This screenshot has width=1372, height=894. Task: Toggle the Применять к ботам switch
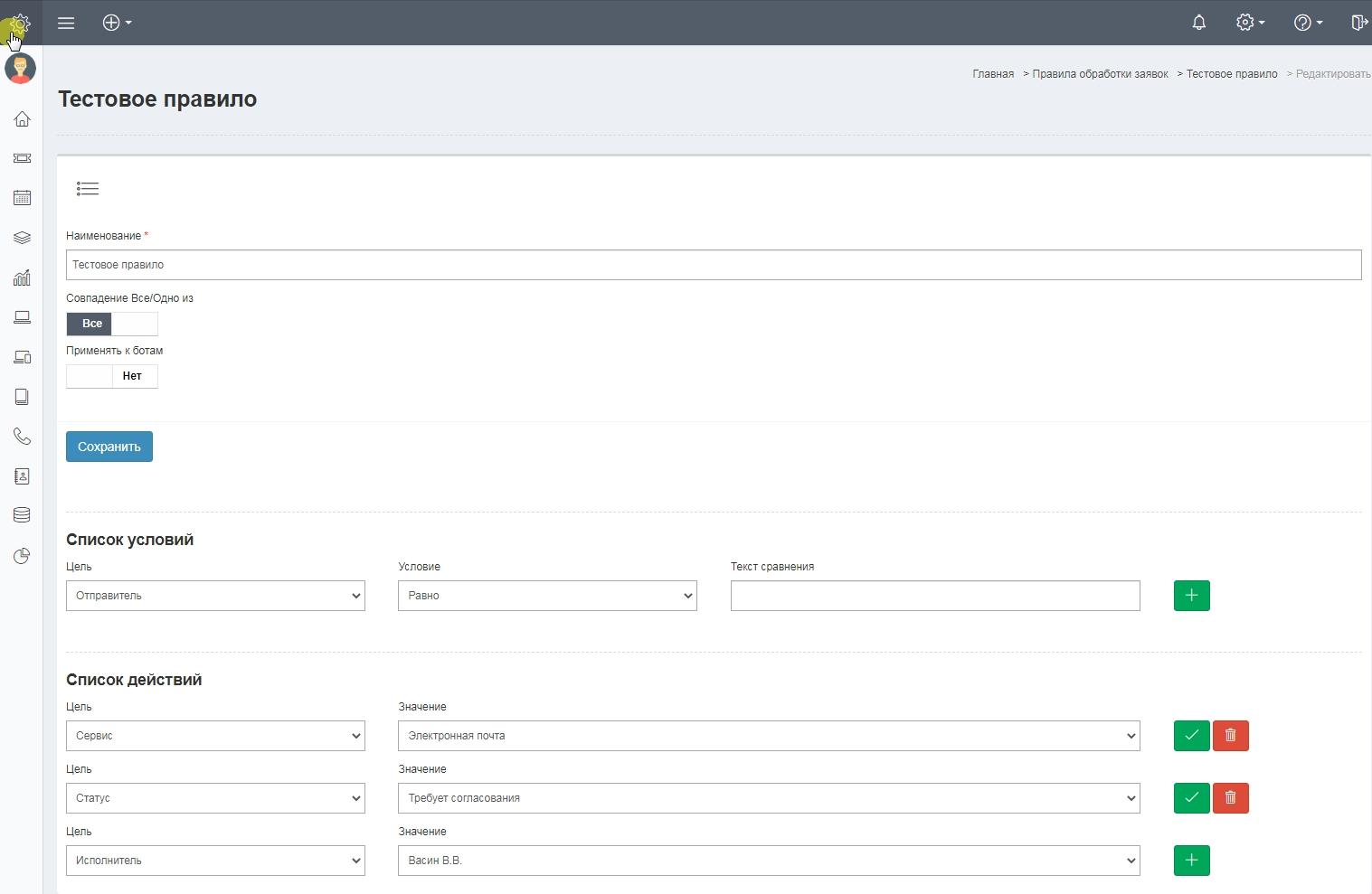(x=112, y=376)
